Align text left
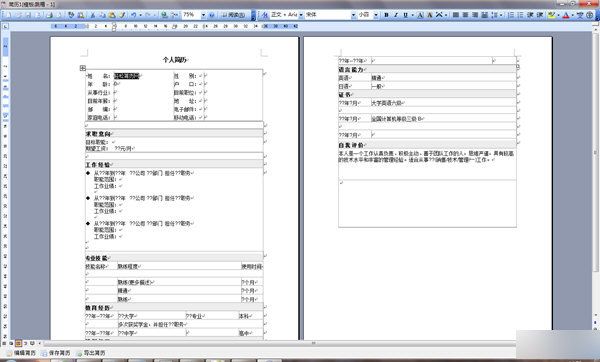This screenshot has width=600, height=362. click(456, 15)
